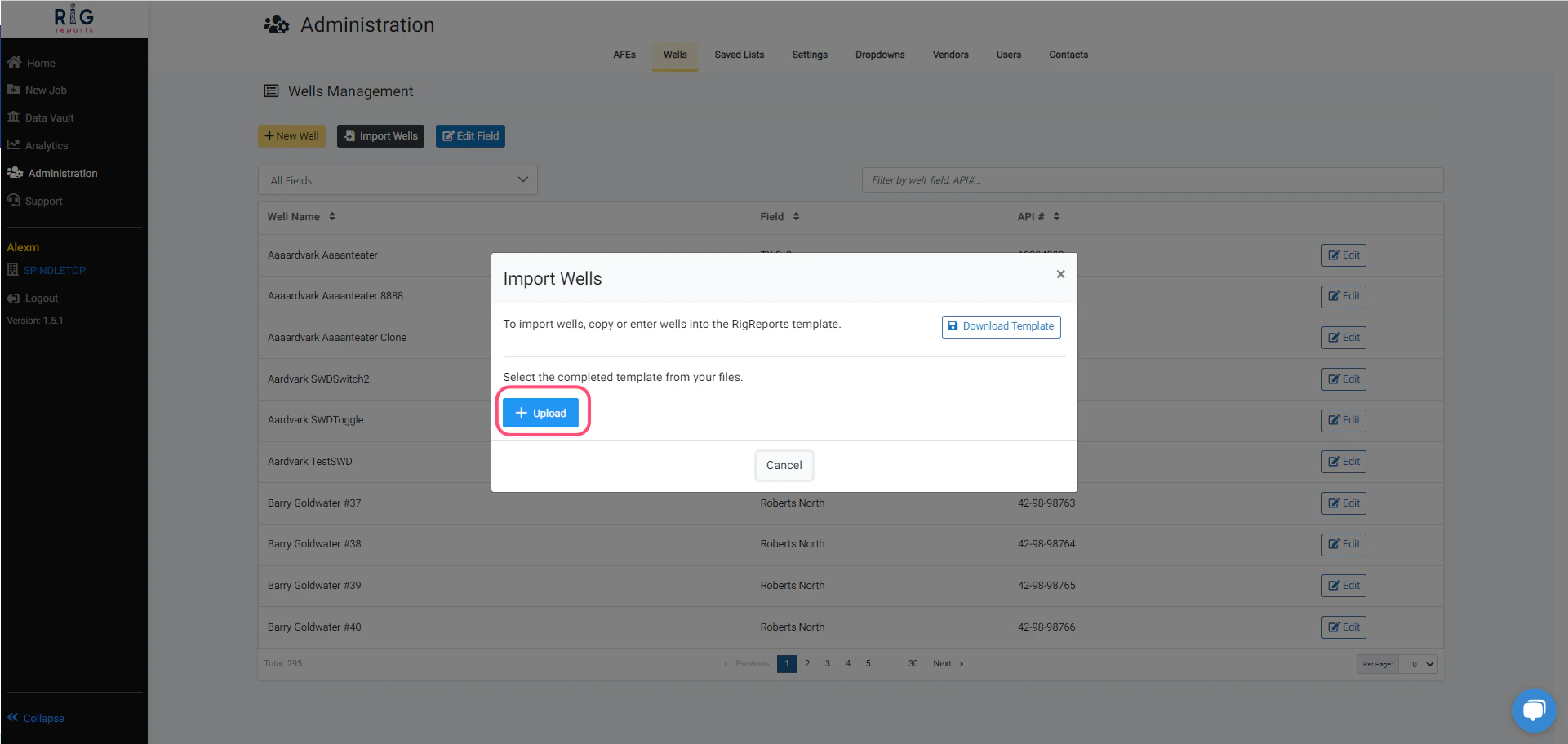Image resolution: width=1568 pixels, height=744 pixels.
Task: Click the 42-98-98764 API number
Action: click(1046, 544)
